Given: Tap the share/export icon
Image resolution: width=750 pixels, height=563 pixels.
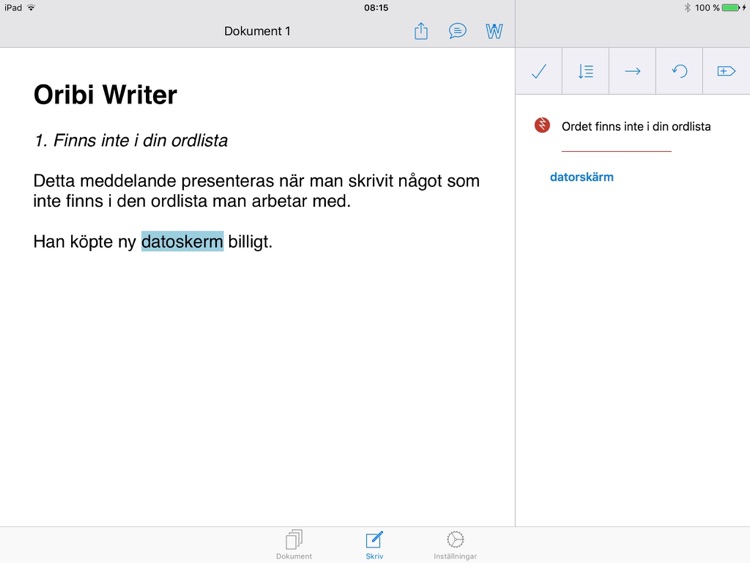Looking at the screenshot, I should [421, 31].
